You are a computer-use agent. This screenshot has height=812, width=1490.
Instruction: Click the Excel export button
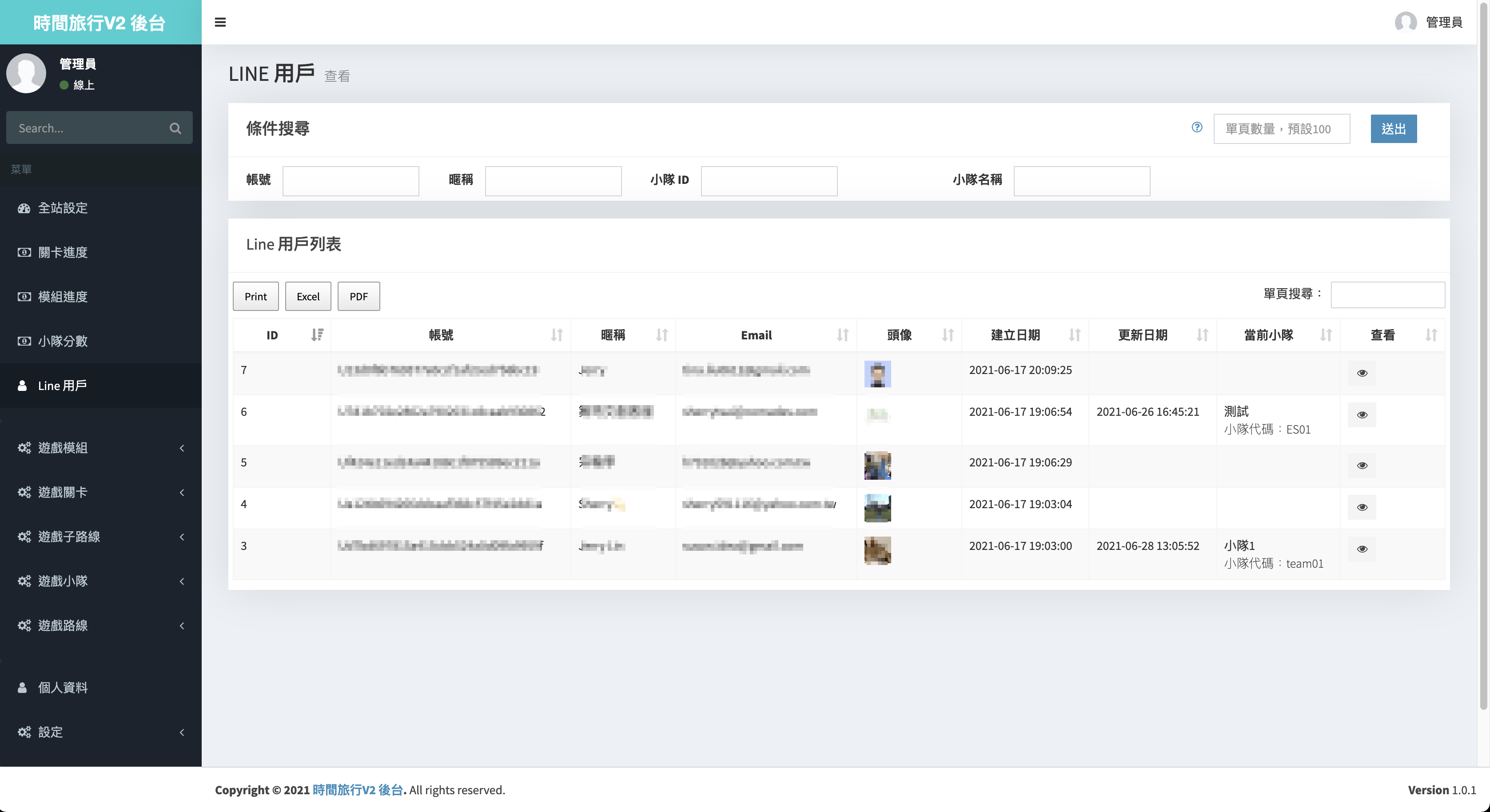pos(308,296)
